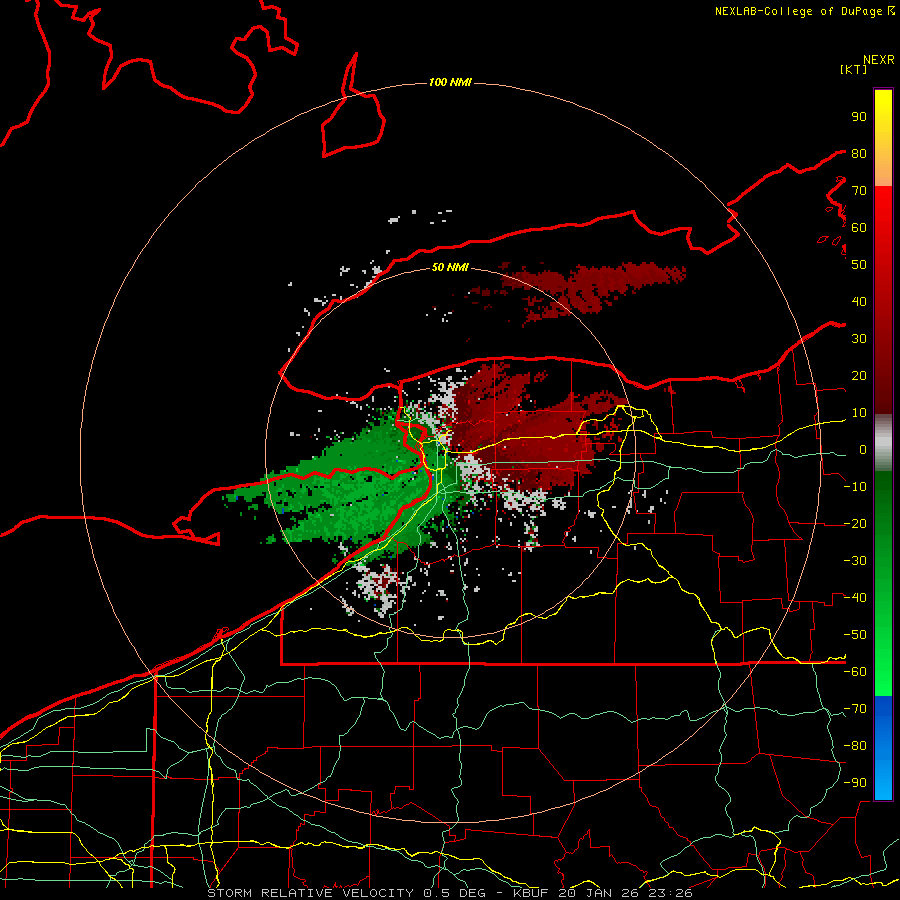Click the -50 scale value
900x900 pixels.
pyautogui.click(x=855, y=635)
